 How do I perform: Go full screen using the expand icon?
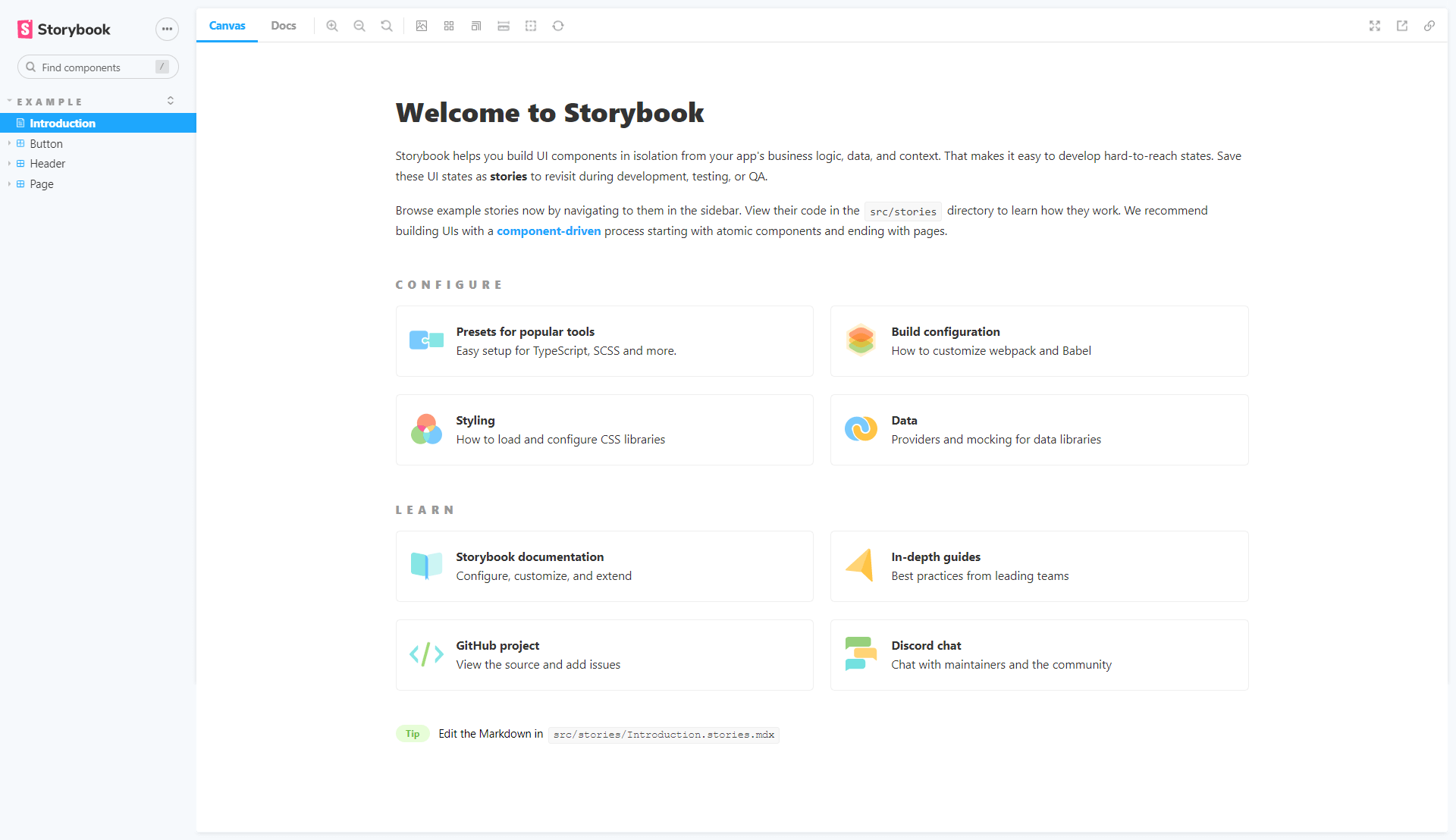tap(1375, 26)
